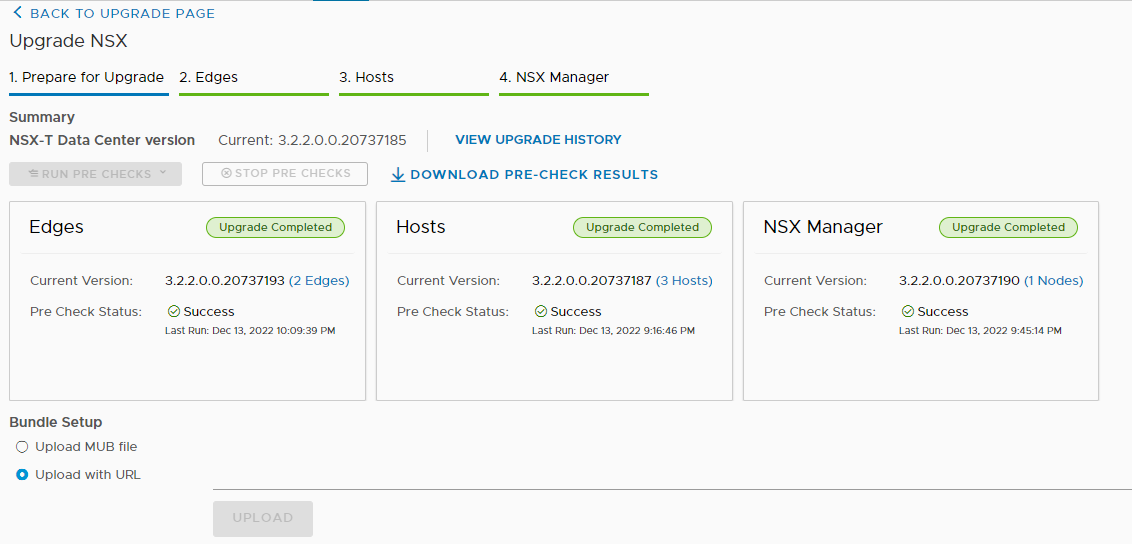
Task: Expand the Run Pre Checks dropdown arrow
Action: click(163, 173)
